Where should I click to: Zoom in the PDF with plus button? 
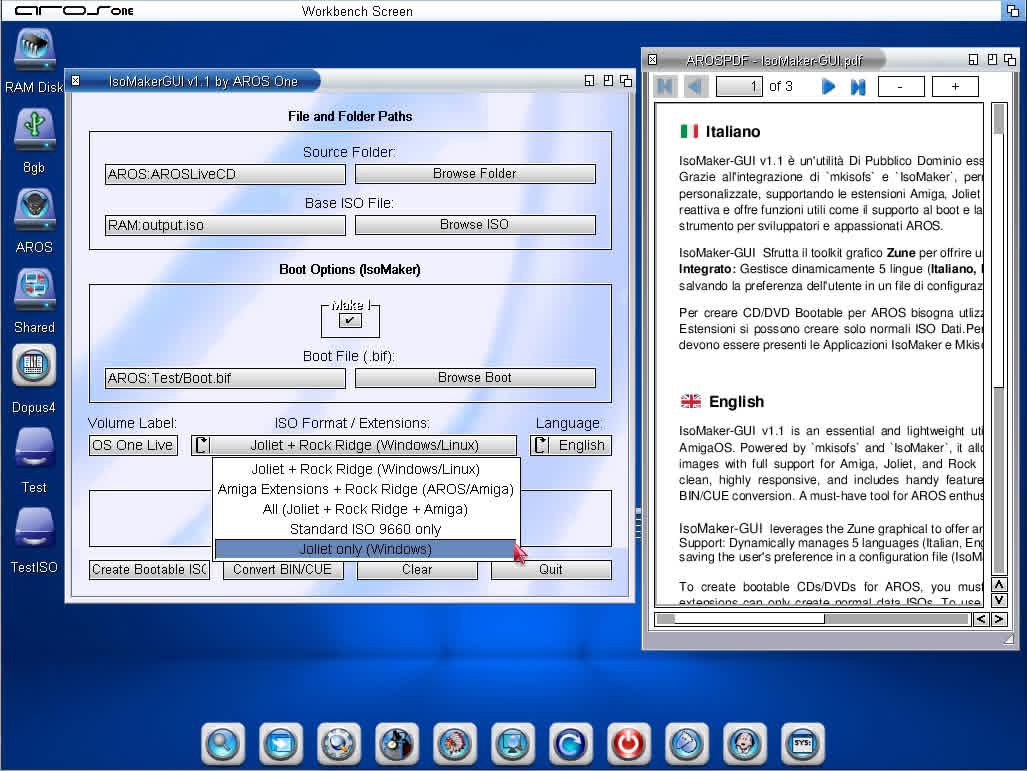click(x=955, y=86)
